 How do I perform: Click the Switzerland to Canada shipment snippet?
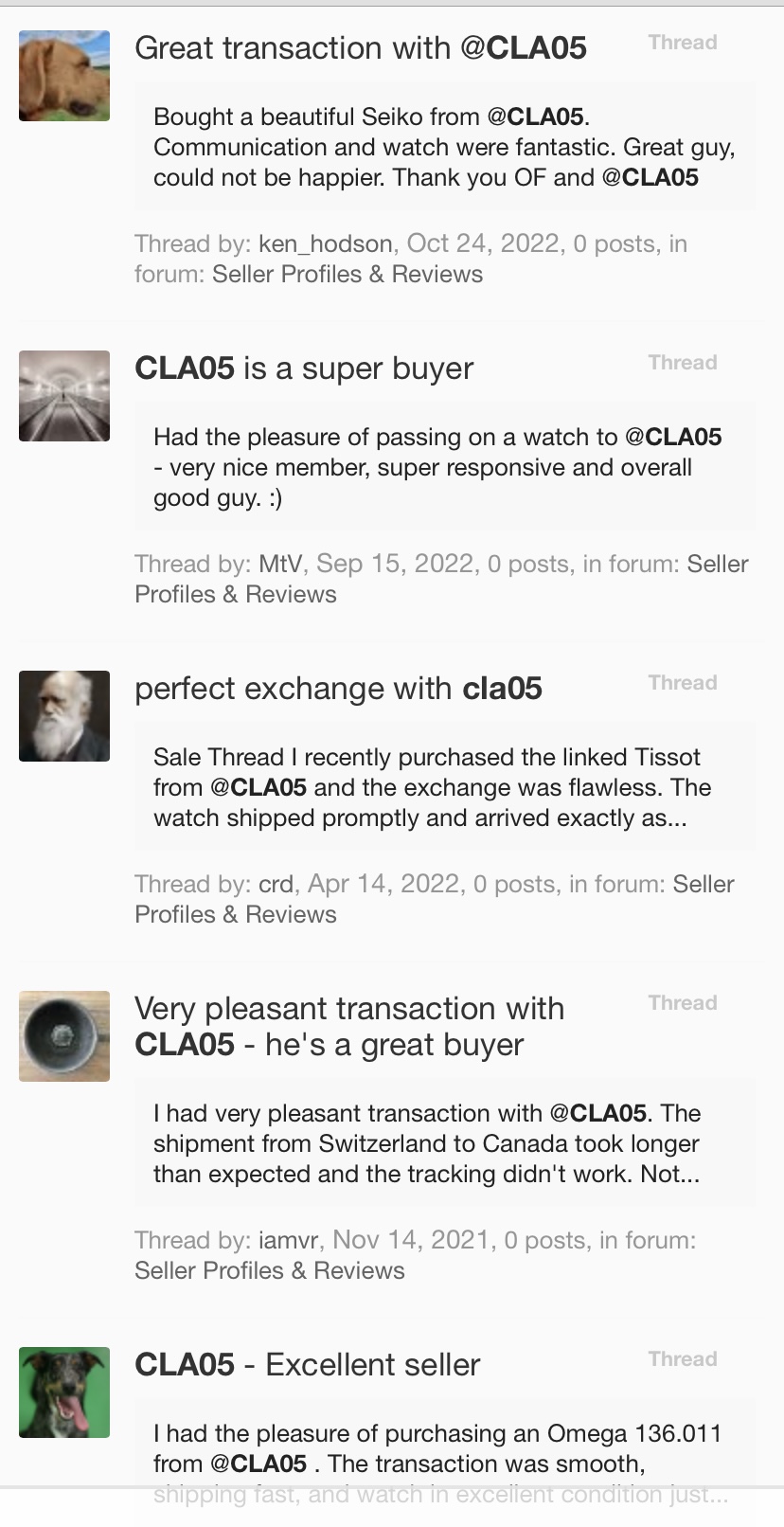click(426, 1144)
